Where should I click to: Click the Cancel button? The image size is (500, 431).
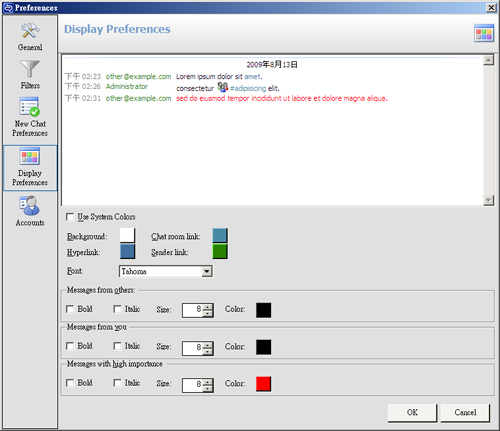465,413
